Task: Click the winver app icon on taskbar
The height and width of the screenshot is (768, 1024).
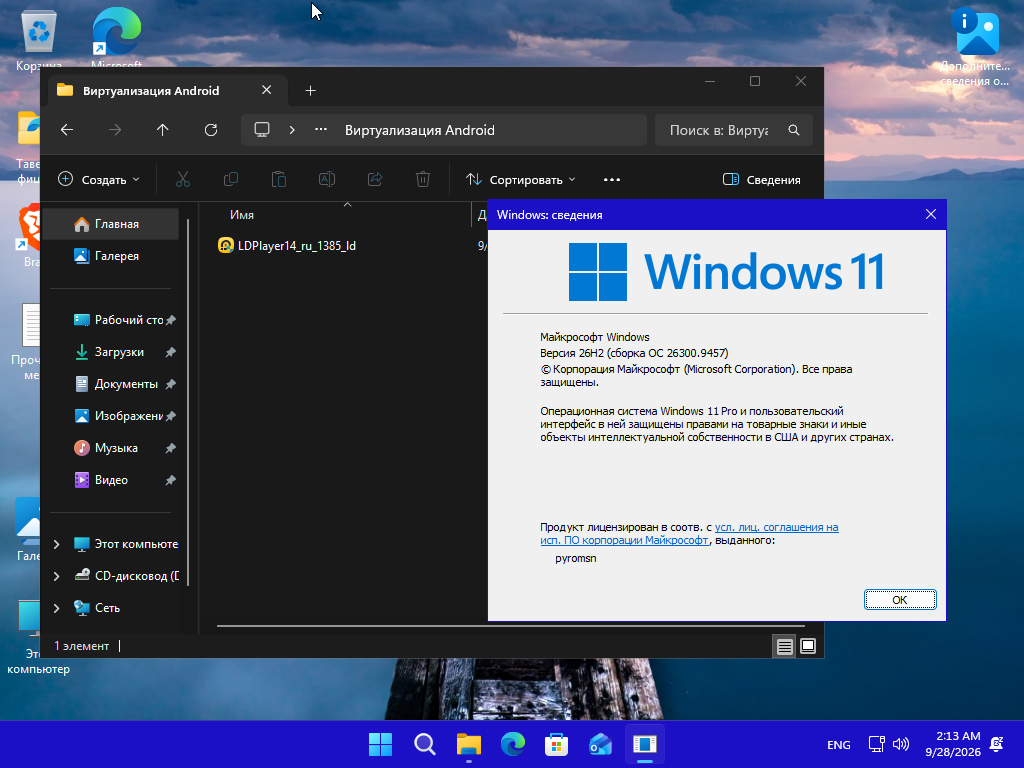Action: tap(645, 744)
